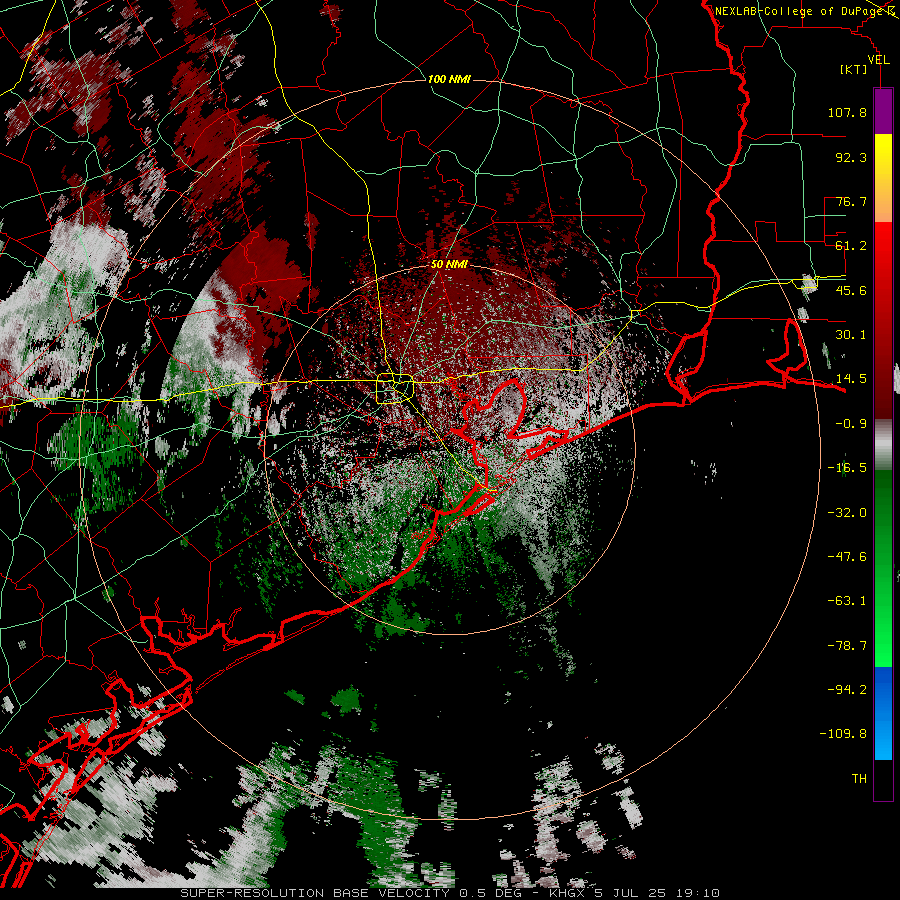Select the -109.8 legend value

(x=843, y=734)
